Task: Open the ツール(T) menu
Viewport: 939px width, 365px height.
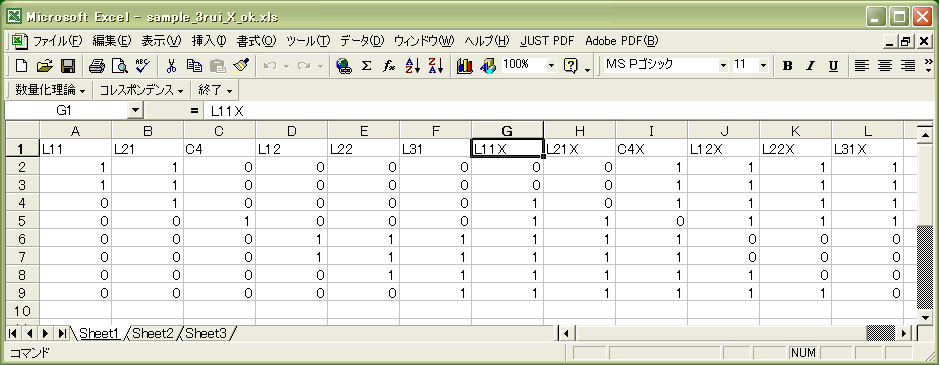Action: pos(308,41)
